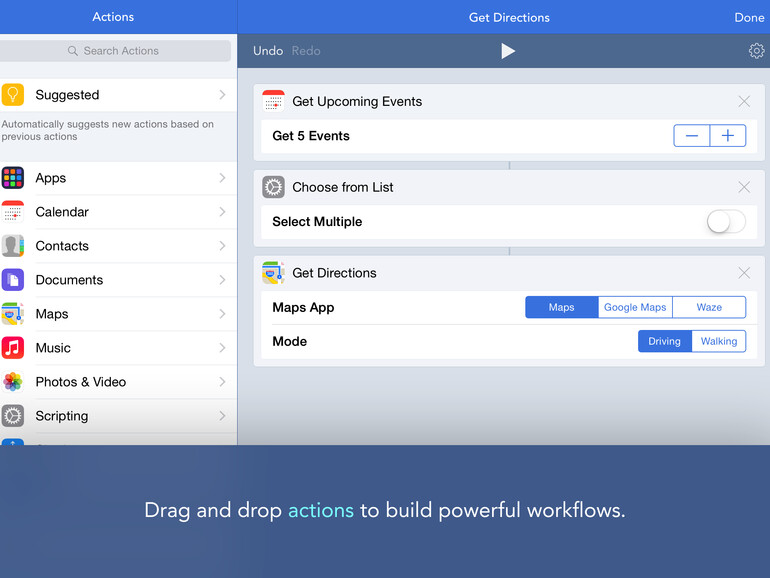The height and width of the screenshot is (578, 770).
Task: Click the gear icon on Choose from List
Action: click(x=274, y=187)
